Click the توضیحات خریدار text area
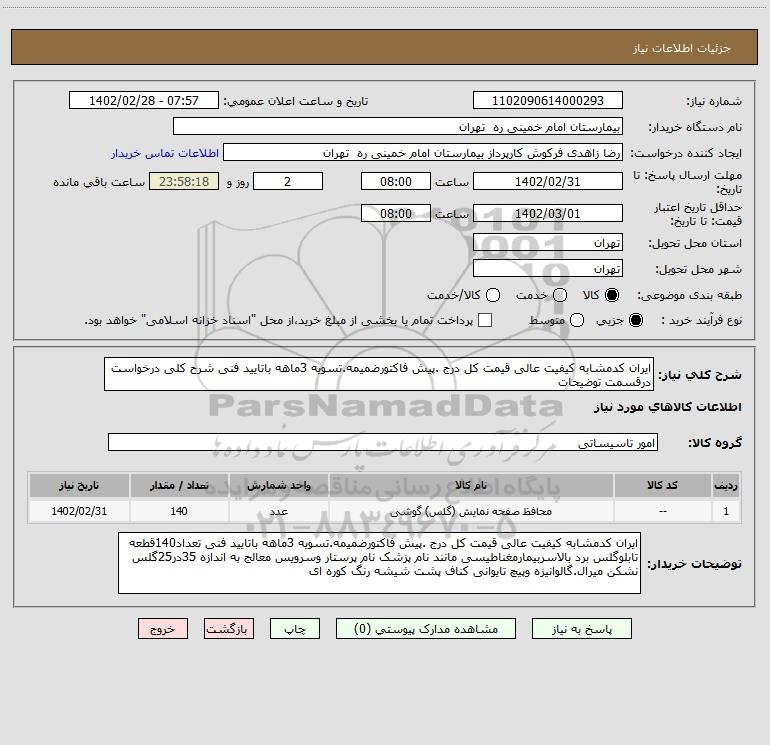770x745 pixels. pos(380,563)
